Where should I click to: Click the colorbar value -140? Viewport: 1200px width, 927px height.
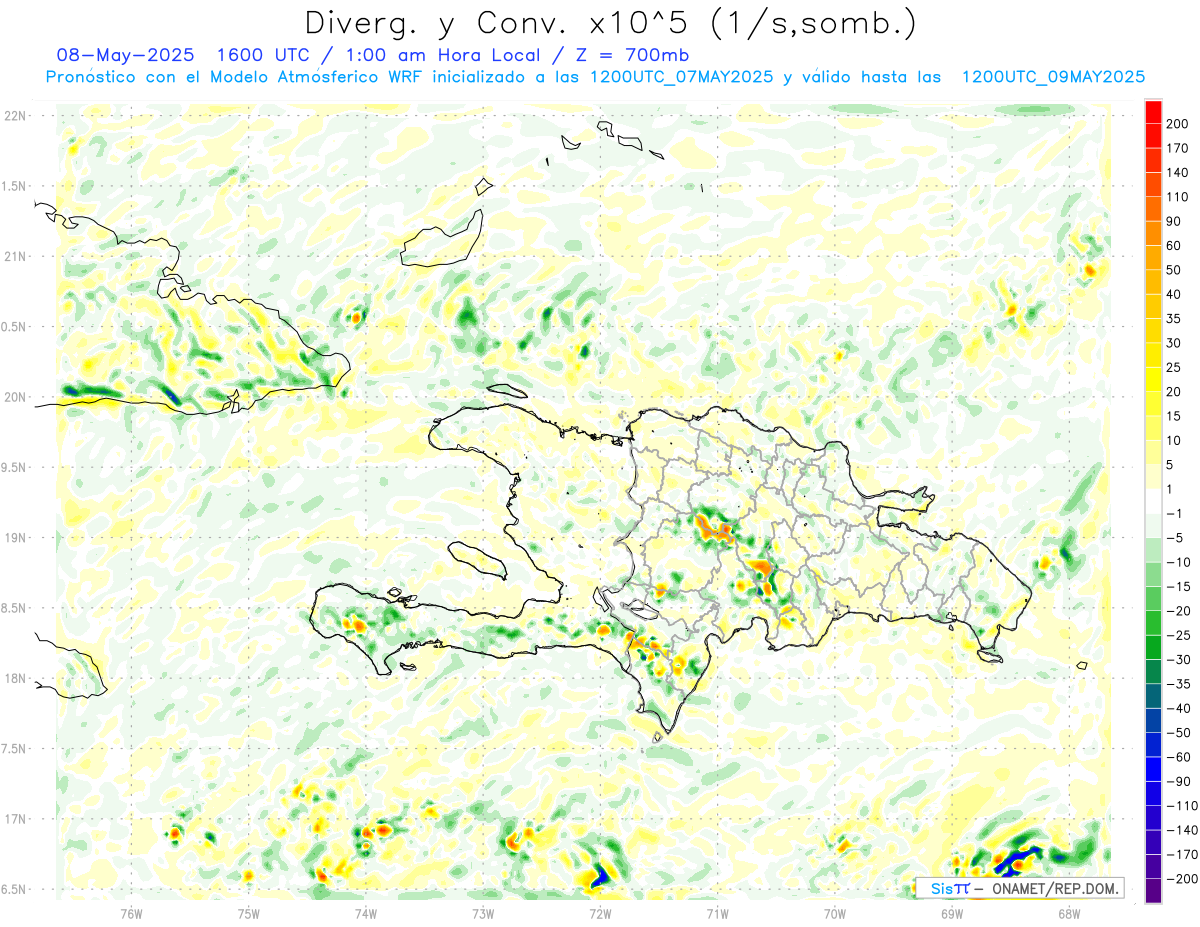[x=1183, y=831]
